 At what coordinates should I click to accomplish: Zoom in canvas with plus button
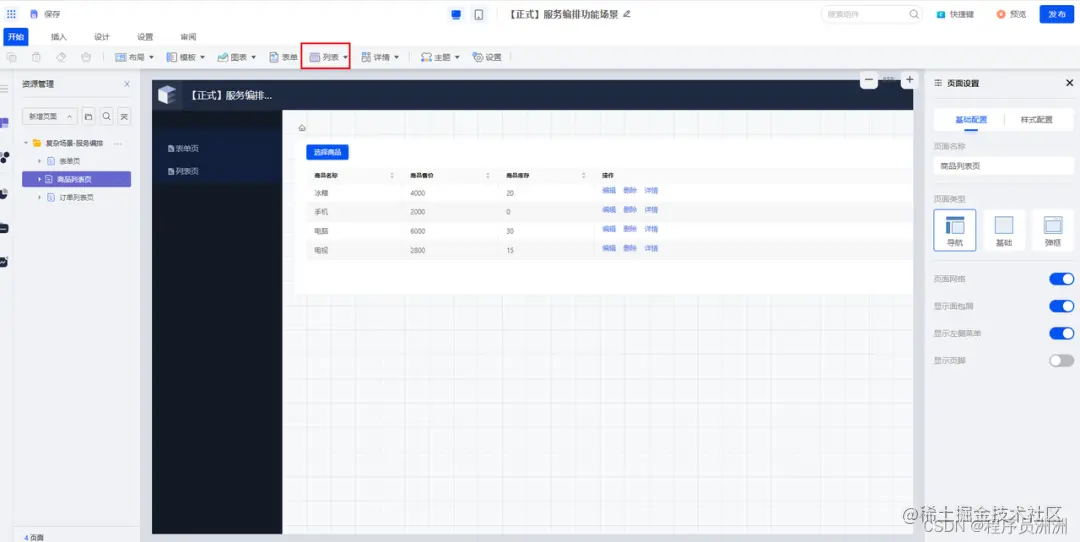click(x=909, y=80)
